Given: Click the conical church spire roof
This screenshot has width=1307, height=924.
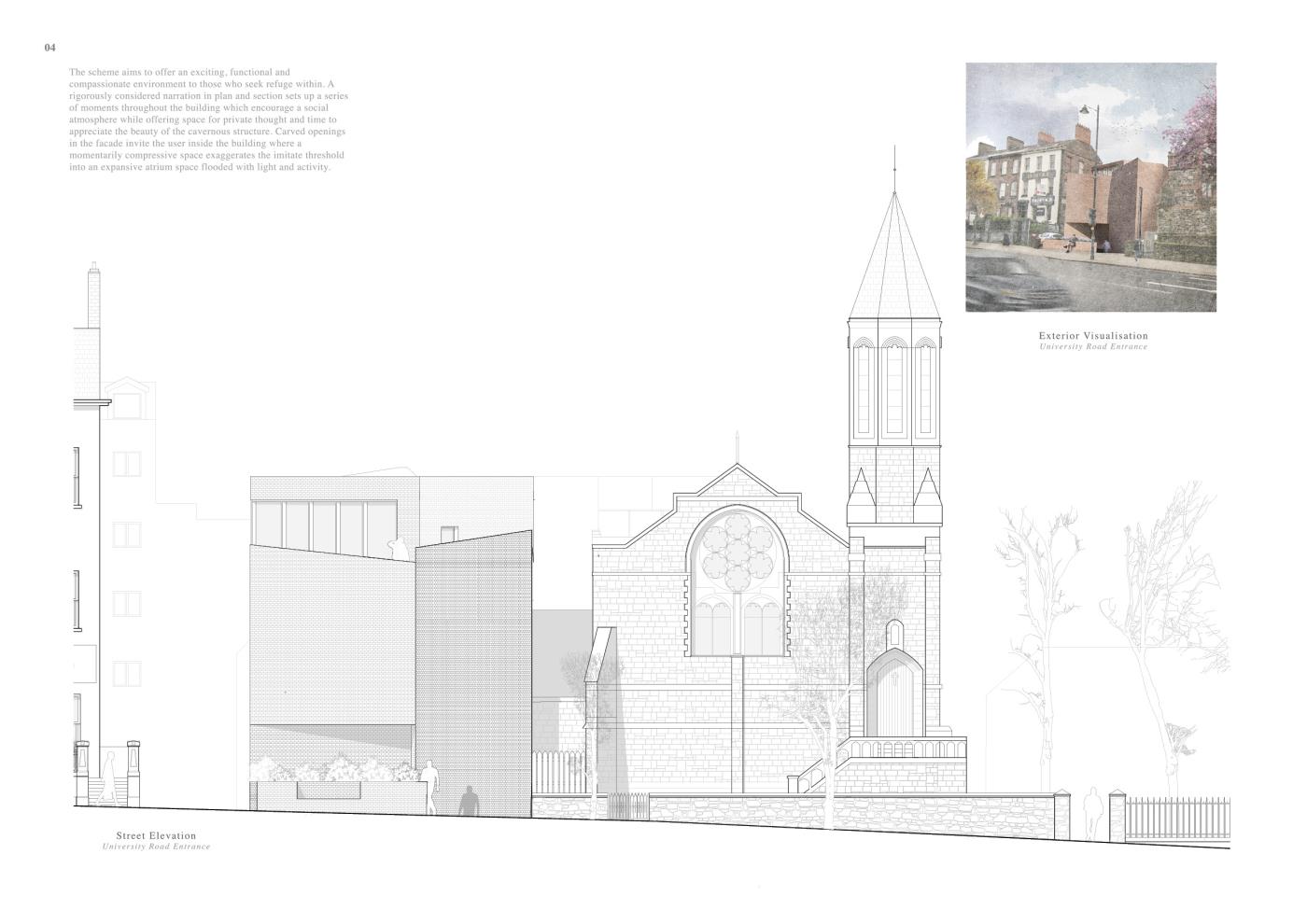Looking at the screenshot, I should coord(894,261).
